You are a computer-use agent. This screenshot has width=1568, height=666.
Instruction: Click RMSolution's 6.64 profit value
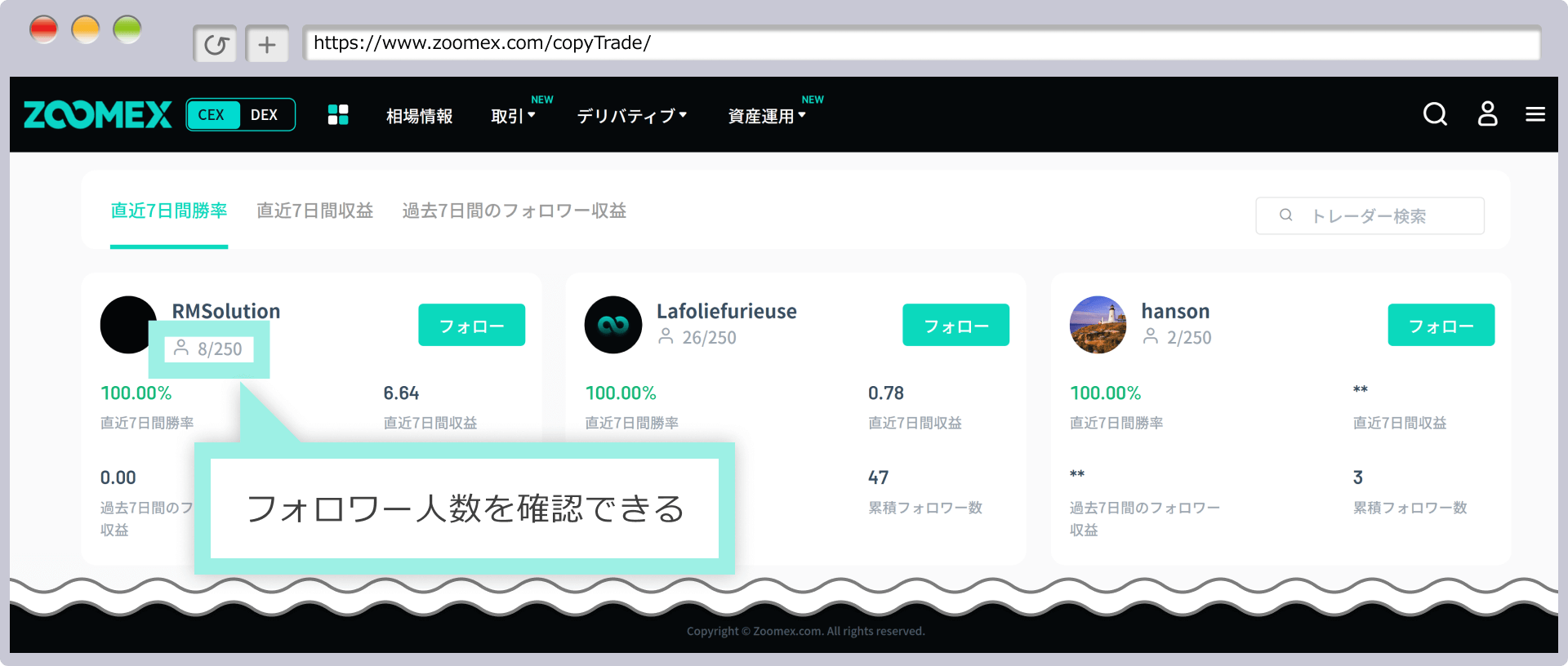401,393
